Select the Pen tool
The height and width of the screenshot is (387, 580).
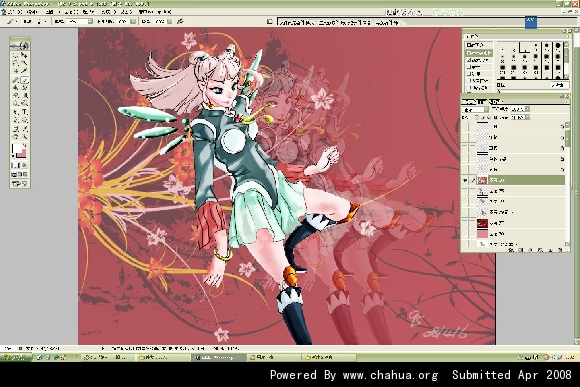pyautogui.click(x=16, y=120)
